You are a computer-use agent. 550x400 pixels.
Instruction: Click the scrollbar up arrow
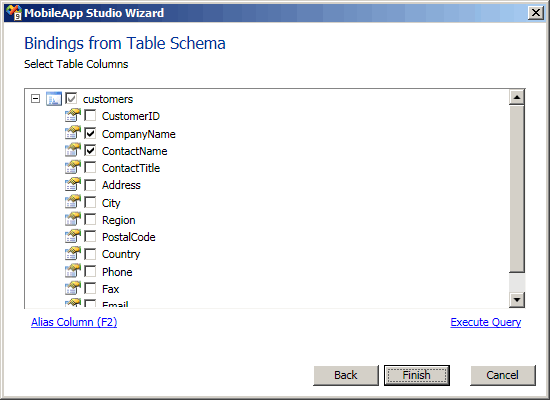coord(517,97)
